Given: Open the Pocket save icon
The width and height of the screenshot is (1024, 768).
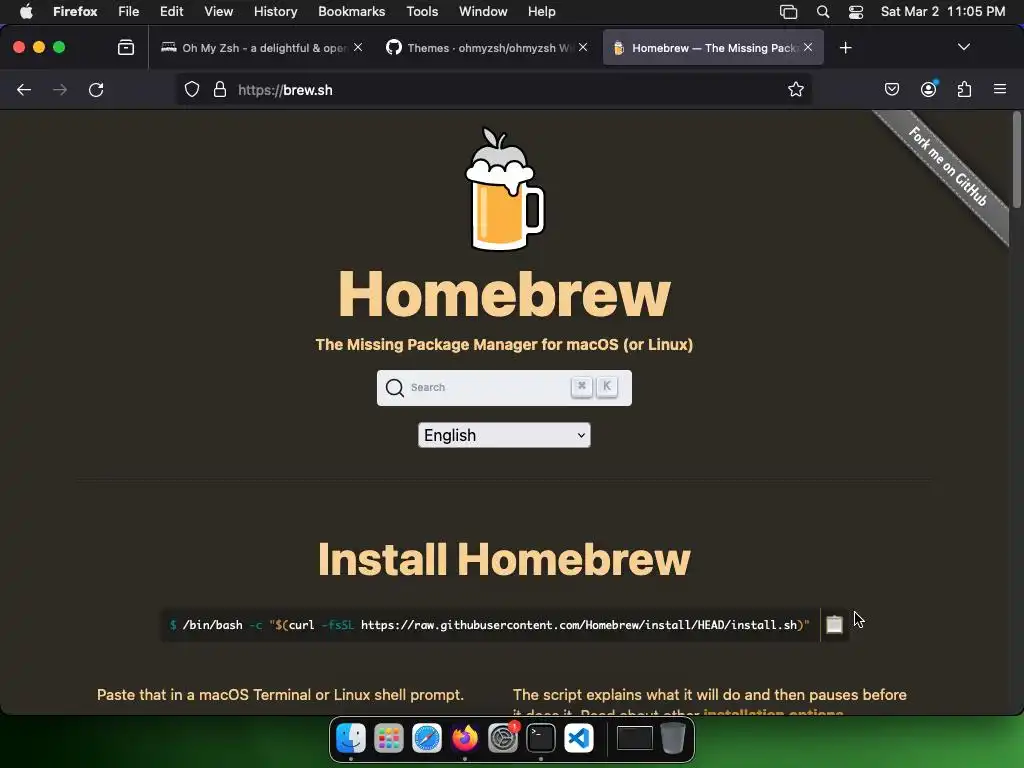Looking at the screenshot, I should 891,89.
